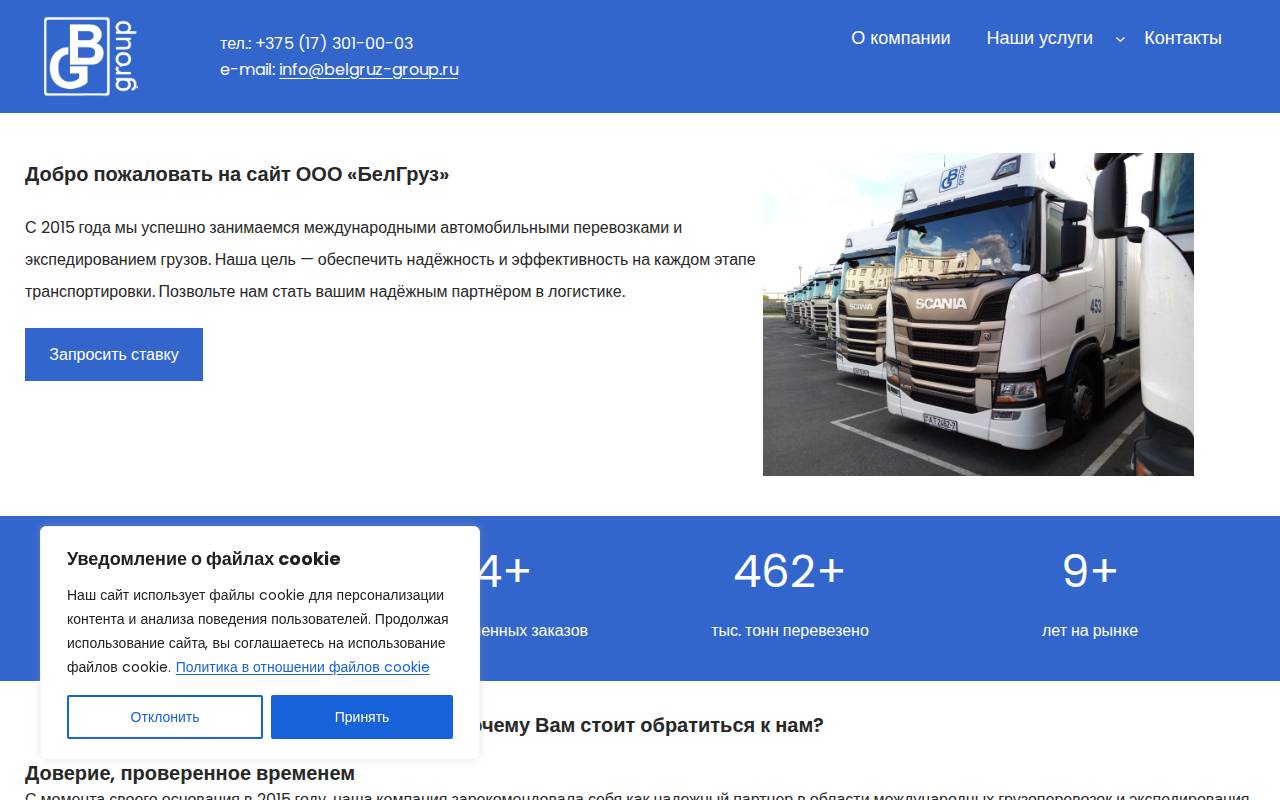
Task: Click the info@belgruz-group.ru email link
Action: click(x=368, y=70)
